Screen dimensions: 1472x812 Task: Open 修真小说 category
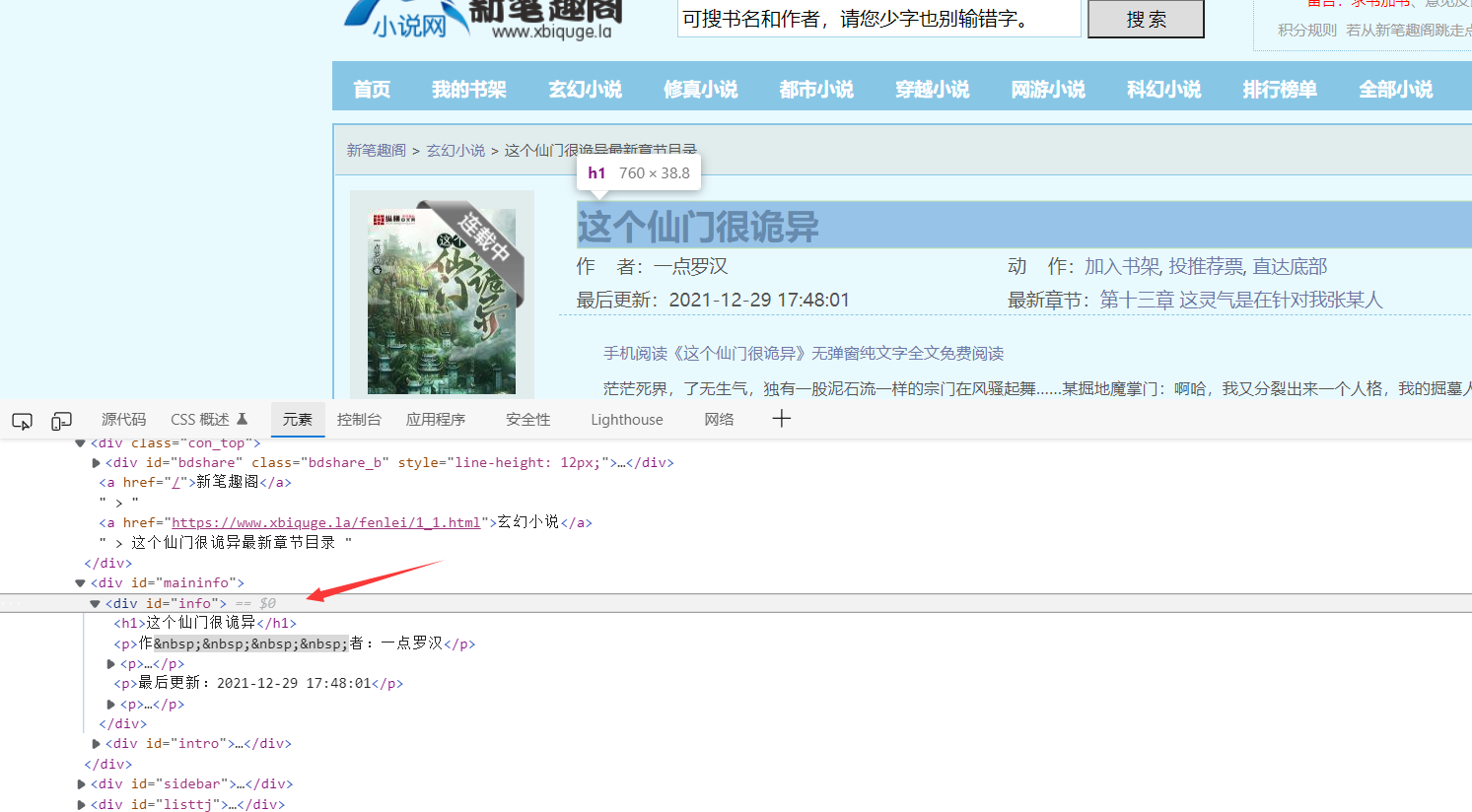701,90
